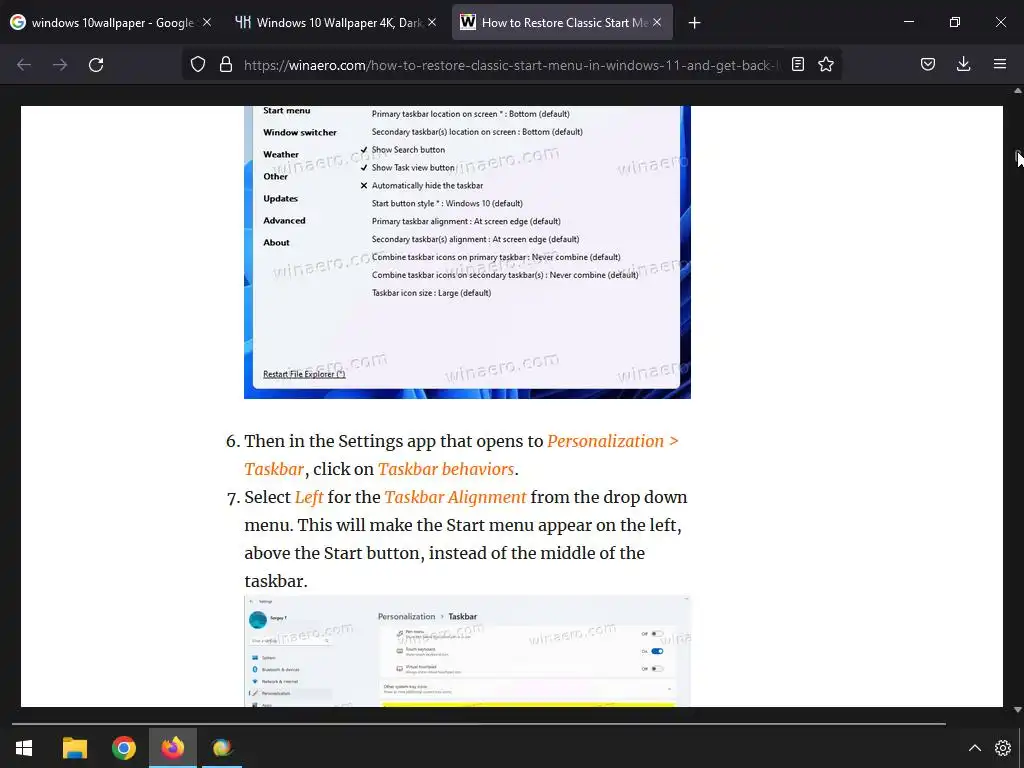1024x768 pixels.
Task: Open the downloads panel
Action: coord(963,64)
